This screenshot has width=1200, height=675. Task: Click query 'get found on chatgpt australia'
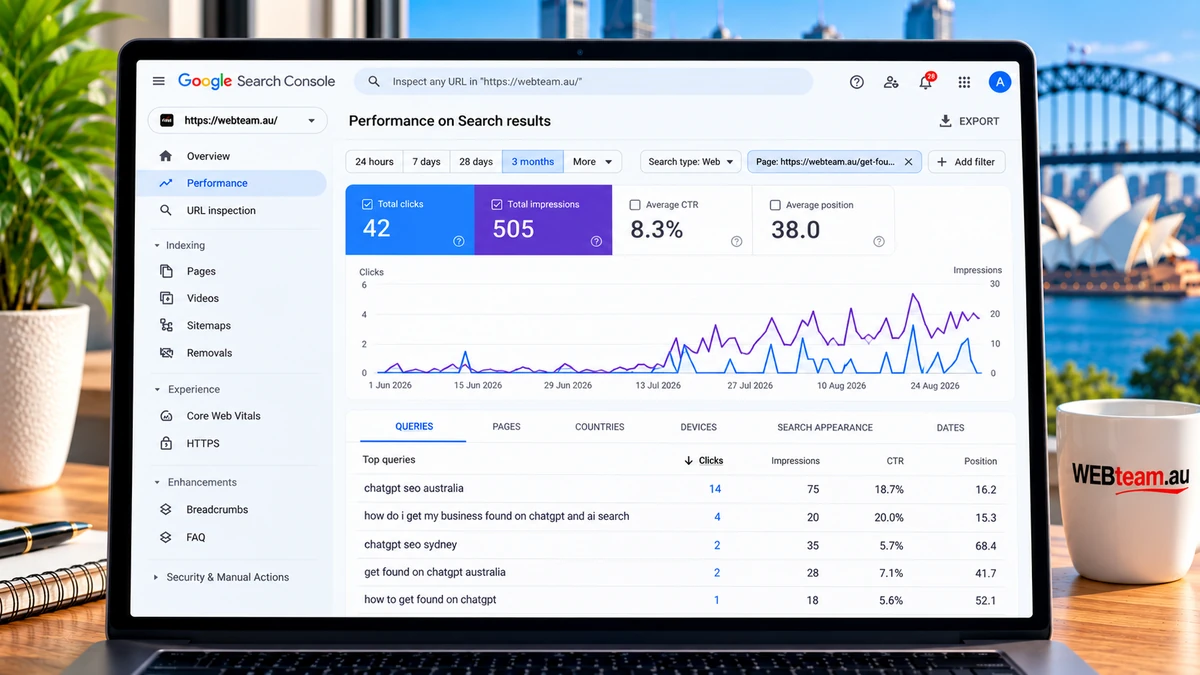click(x=435, y=572)
